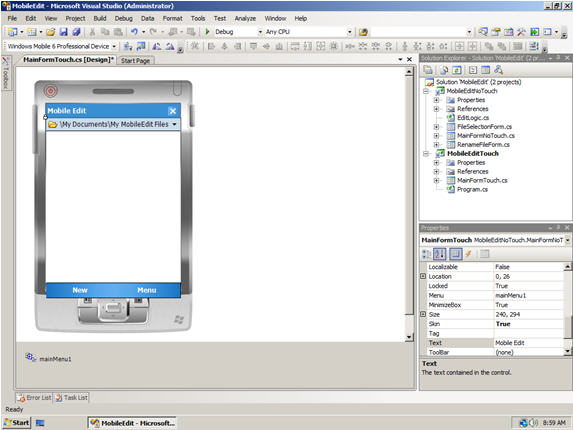Viewport: 573px width, 430px height.
Task: Click Solution Explorer Properties icon
Action: click(428, 70)
